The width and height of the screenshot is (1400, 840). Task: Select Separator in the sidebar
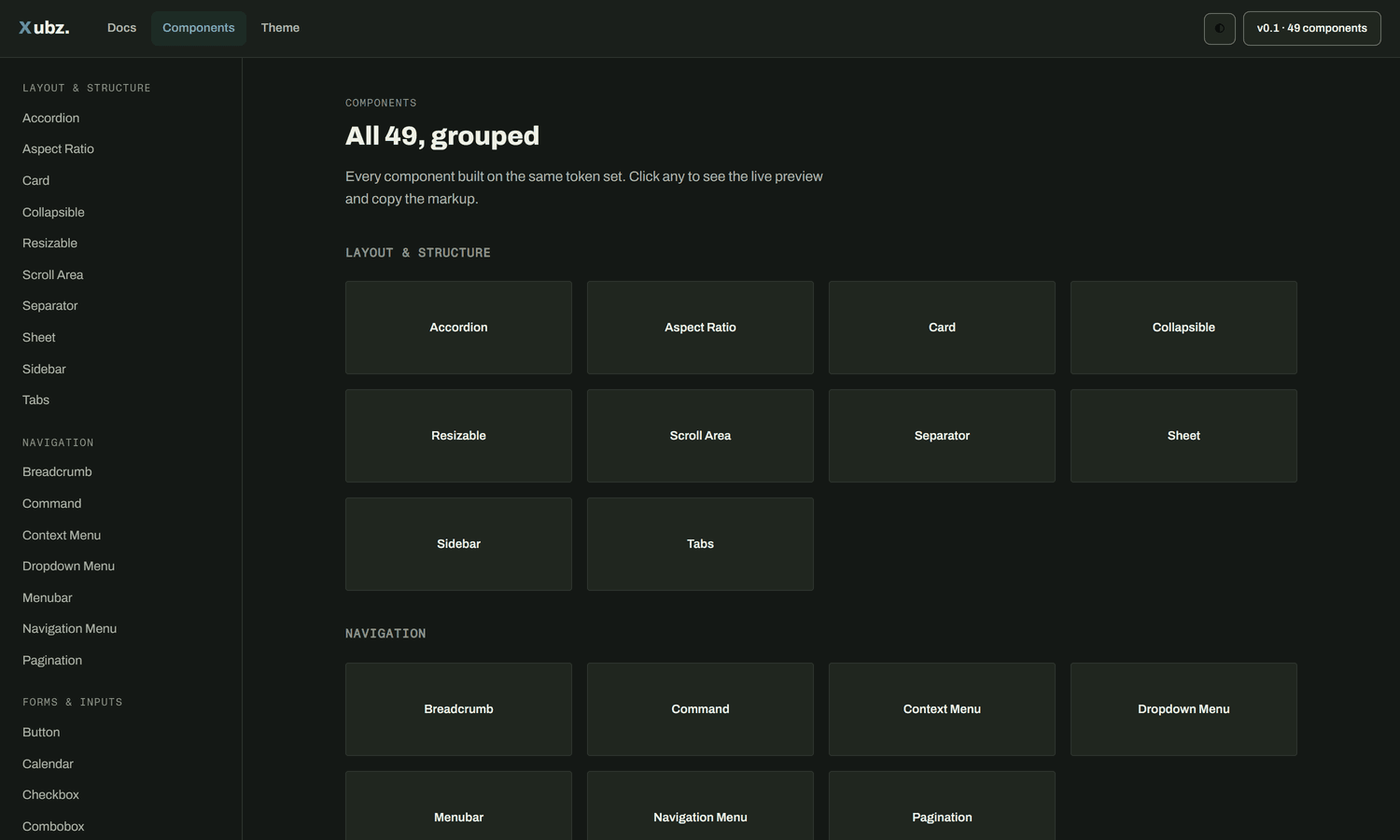click(x=49, y=306)
